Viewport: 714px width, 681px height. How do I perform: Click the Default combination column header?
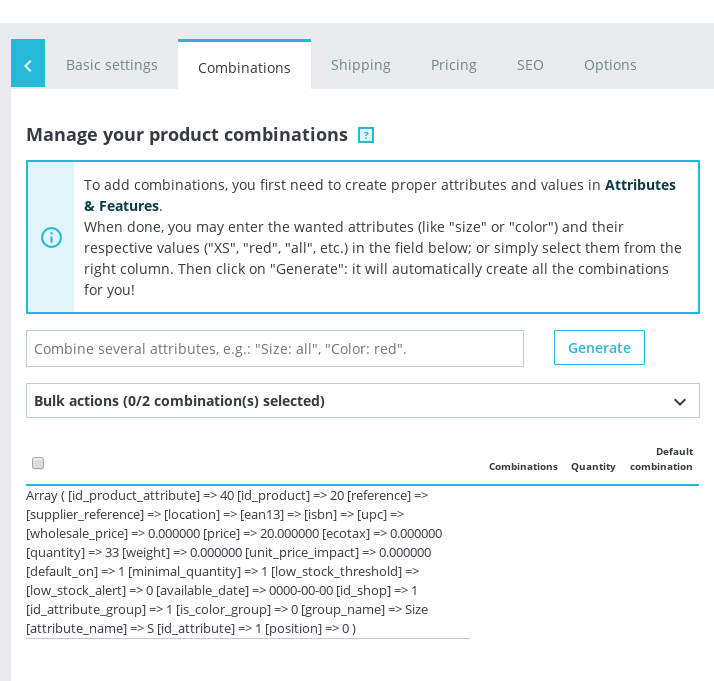click(661, 459)
